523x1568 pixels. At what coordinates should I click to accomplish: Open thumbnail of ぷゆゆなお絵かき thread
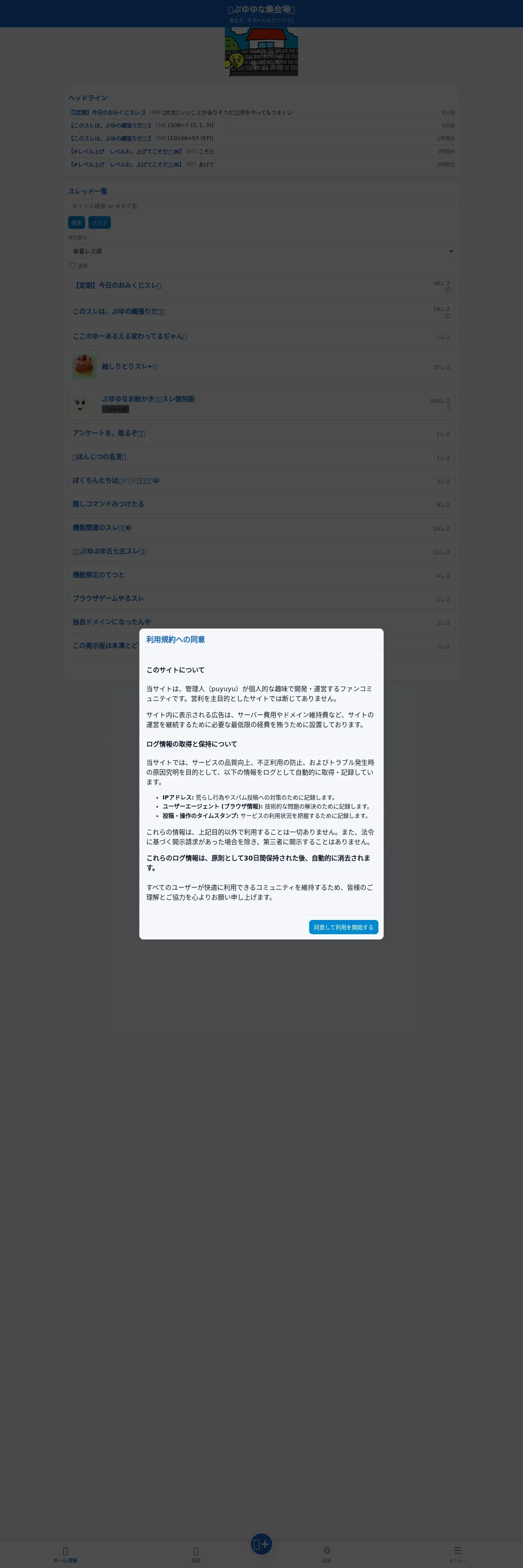(84, 403)
